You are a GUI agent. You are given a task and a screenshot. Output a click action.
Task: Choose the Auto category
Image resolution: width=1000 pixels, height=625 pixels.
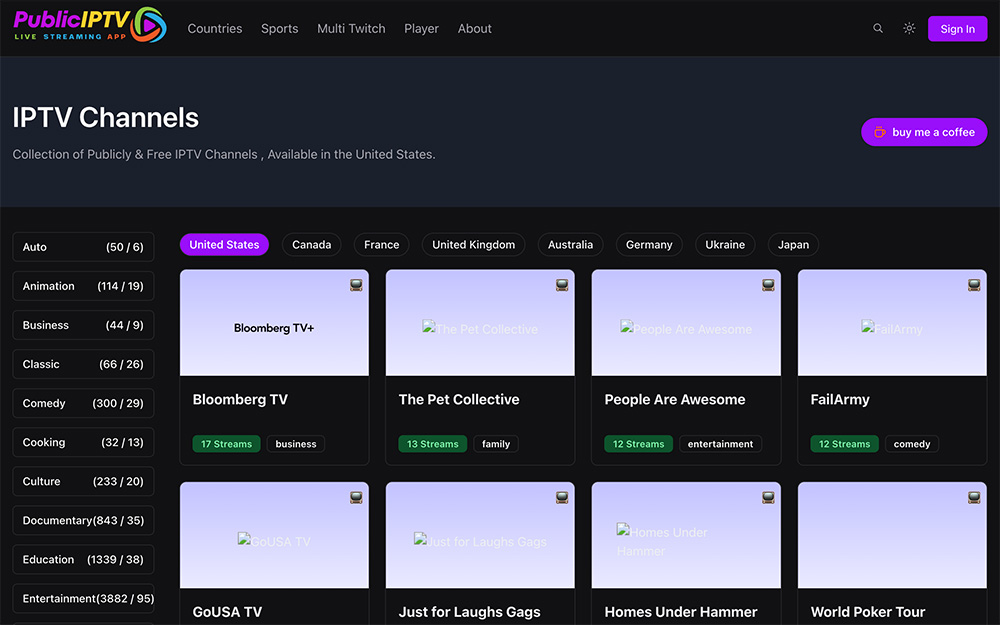84,247
